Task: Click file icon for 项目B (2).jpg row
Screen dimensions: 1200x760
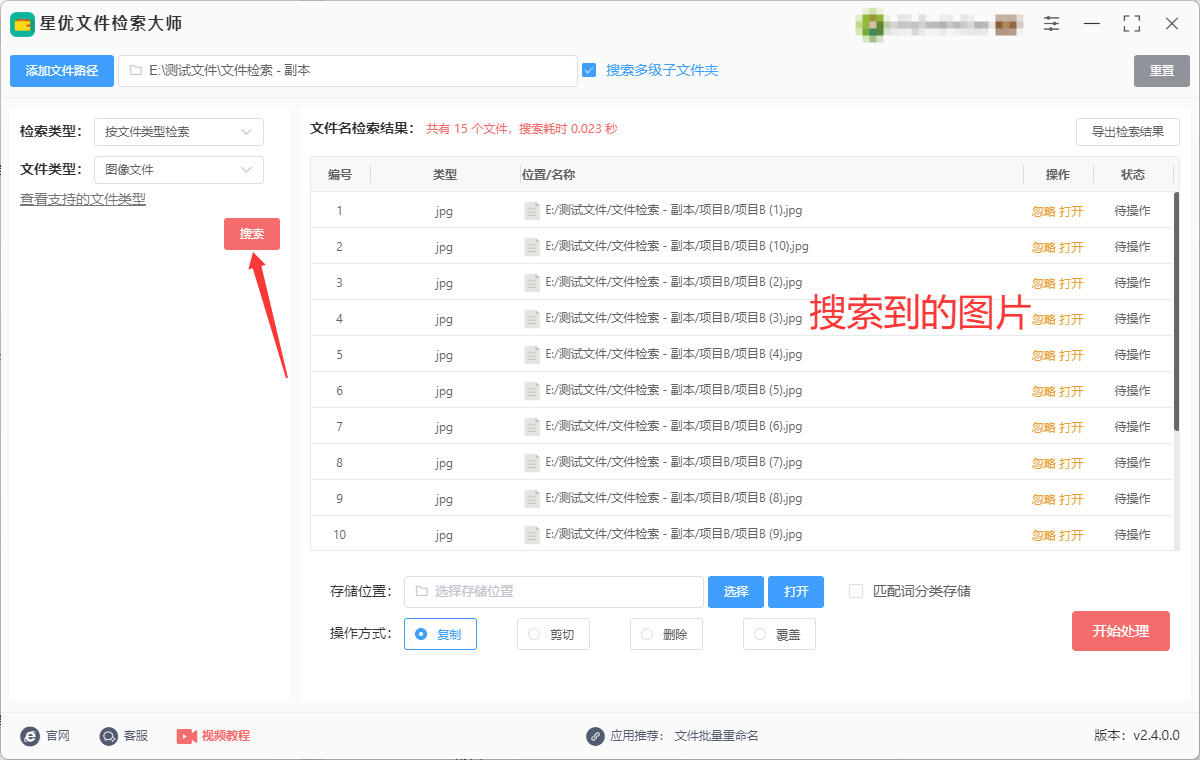Action: click(x=532, y=283)
